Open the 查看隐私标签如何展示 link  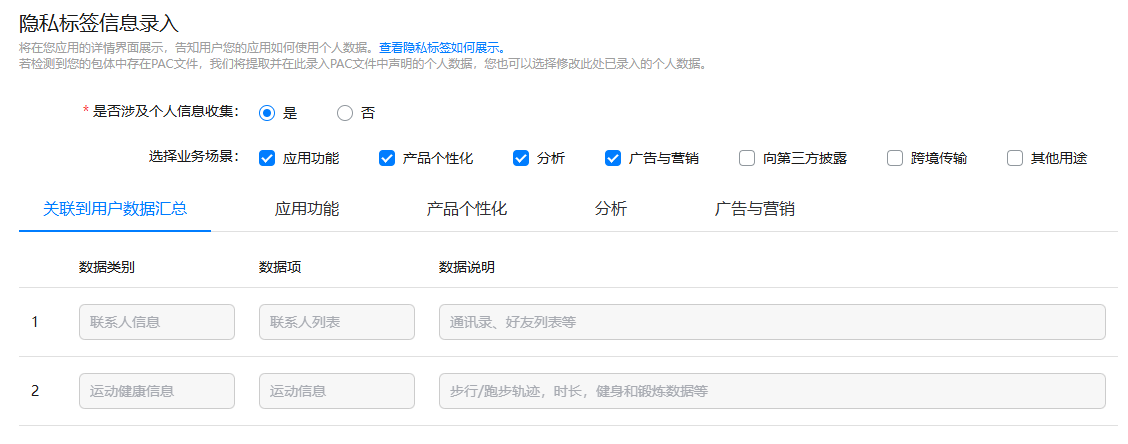442,48
